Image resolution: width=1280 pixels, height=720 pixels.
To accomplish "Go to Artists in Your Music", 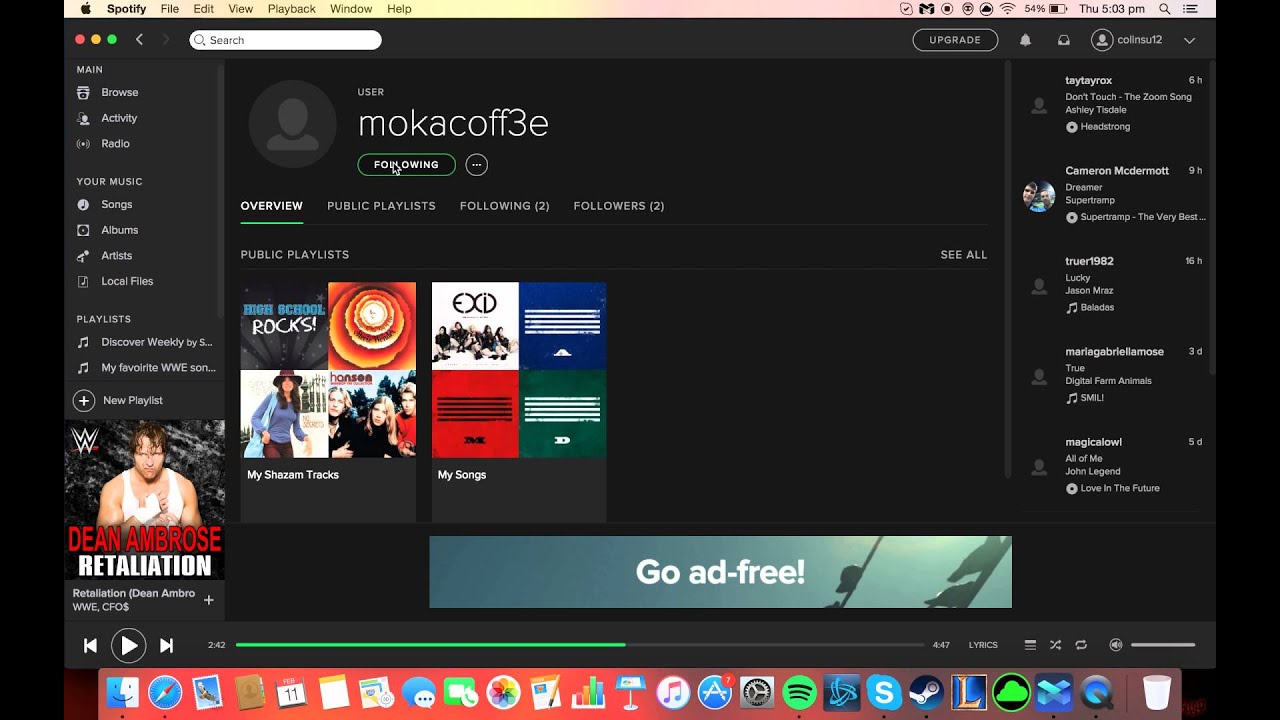I will pos(116,256).
